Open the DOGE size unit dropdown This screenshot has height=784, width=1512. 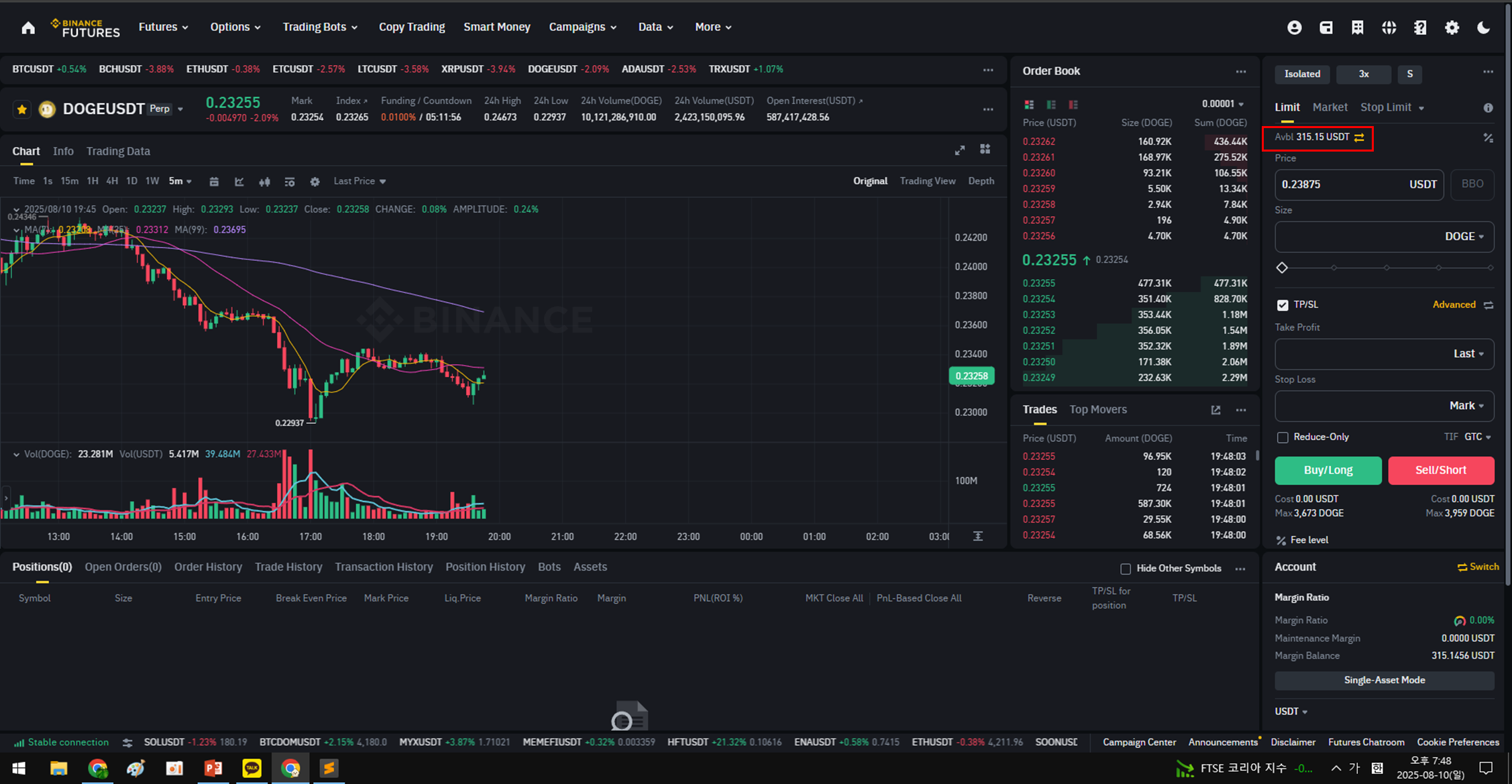pyautogui.click(x=1464, y=237)
